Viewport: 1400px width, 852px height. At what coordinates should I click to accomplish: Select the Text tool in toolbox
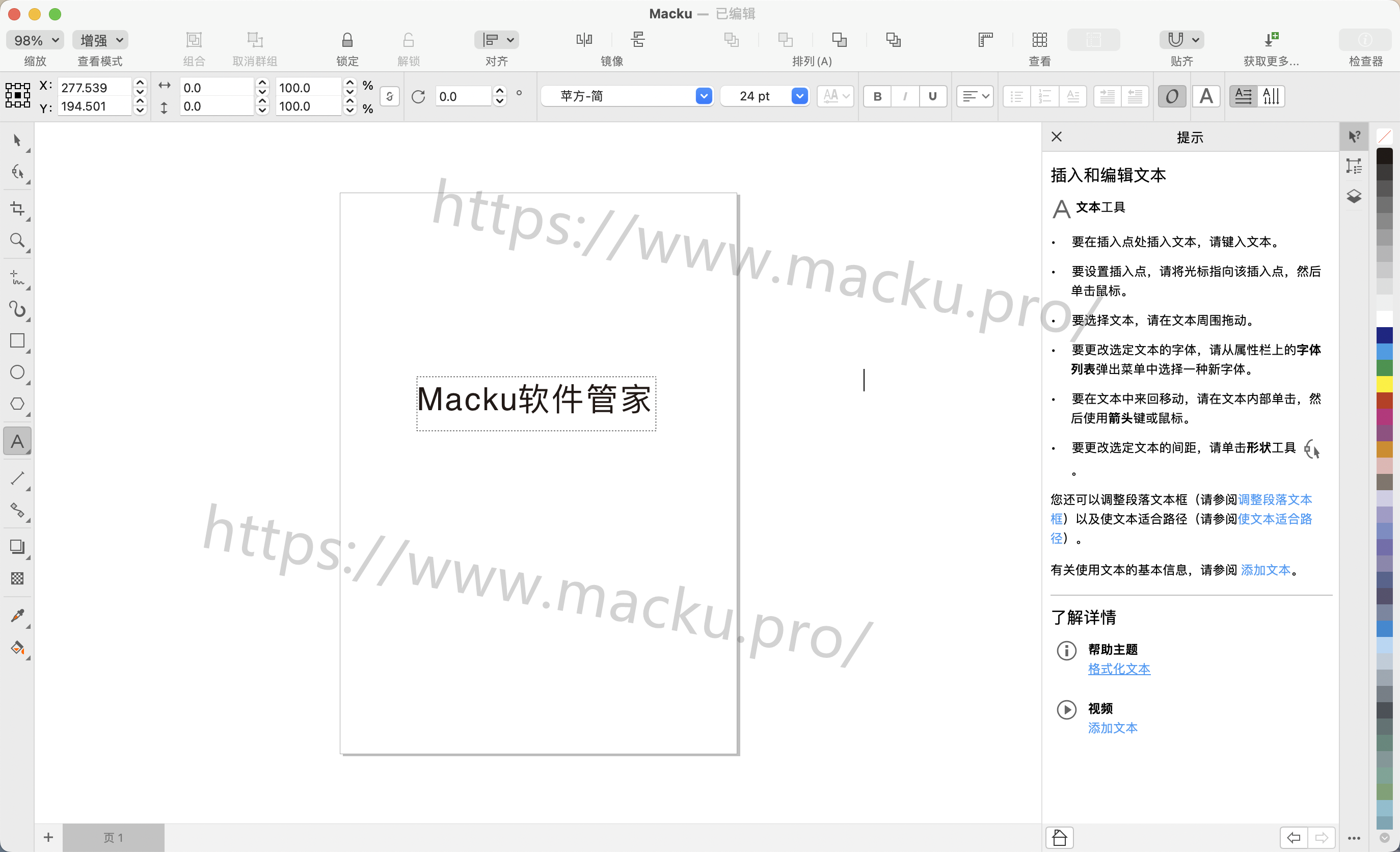[x=17, y=441]
